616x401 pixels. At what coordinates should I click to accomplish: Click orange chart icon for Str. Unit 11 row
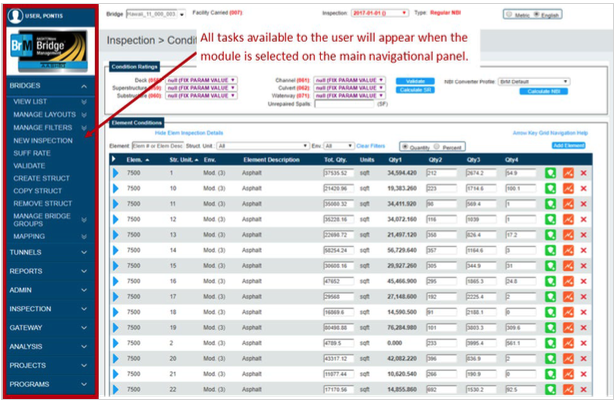[x=568, y=204]
